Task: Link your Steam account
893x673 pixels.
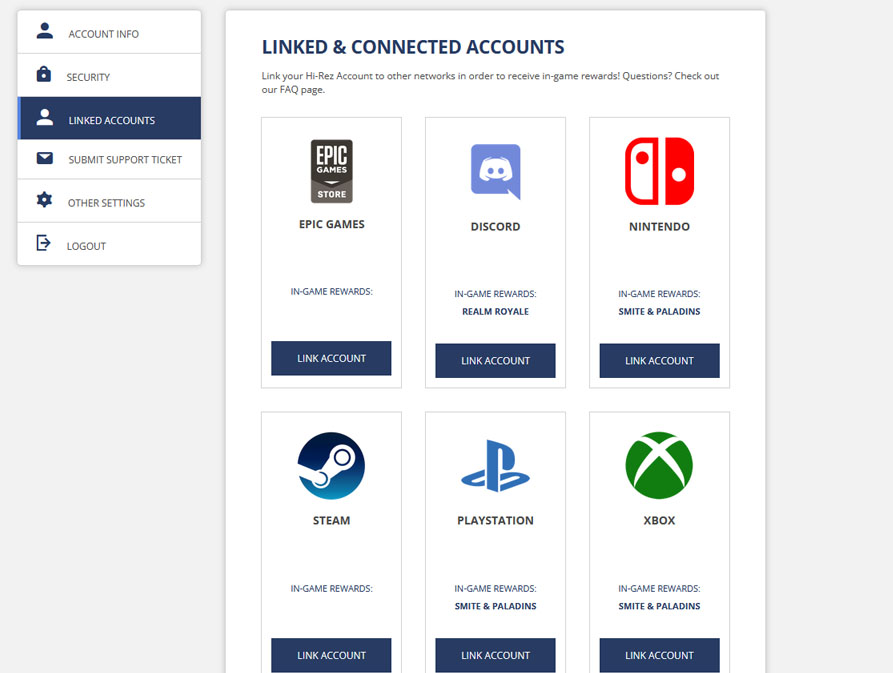Action: point(331,655)
